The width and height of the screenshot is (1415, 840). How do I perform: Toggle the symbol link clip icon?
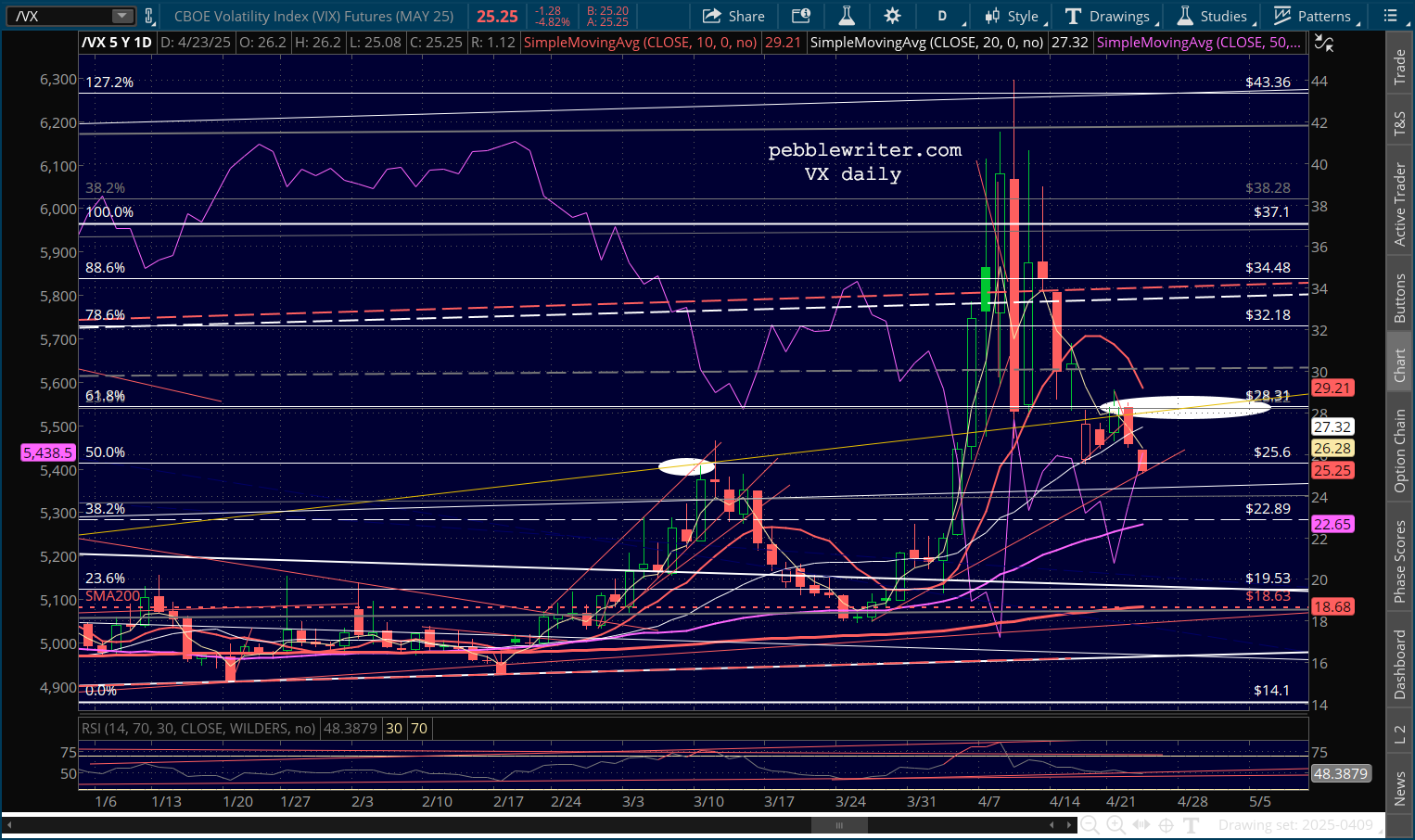coord(148,16)
